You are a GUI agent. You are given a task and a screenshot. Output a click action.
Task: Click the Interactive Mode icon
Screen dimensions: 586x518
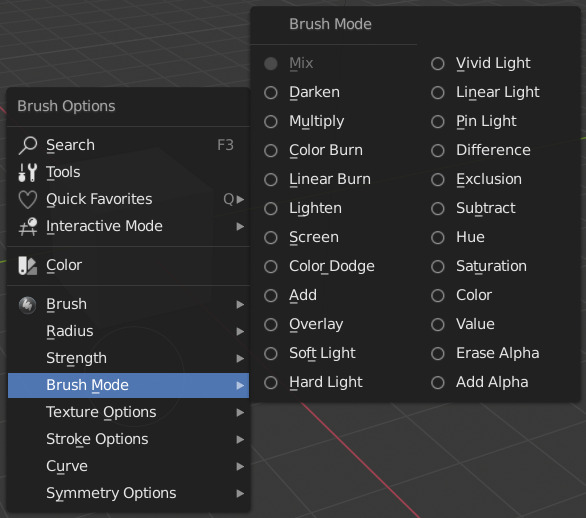point(28,226)
